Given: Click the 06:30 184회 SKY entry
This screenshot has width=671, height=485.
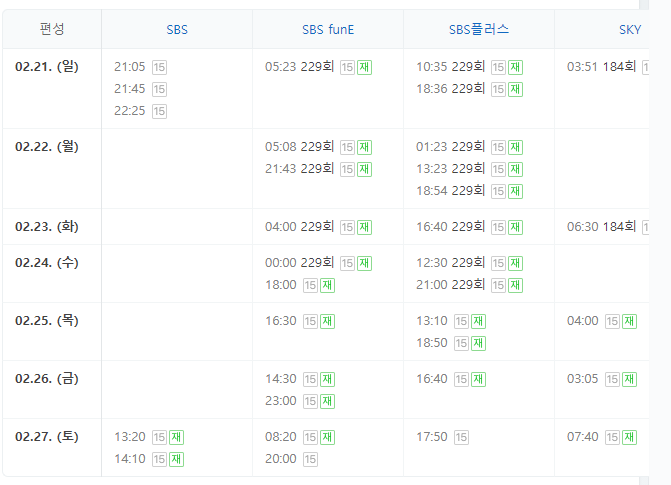Looking at the screenshot, I should (x=601, y=226).
